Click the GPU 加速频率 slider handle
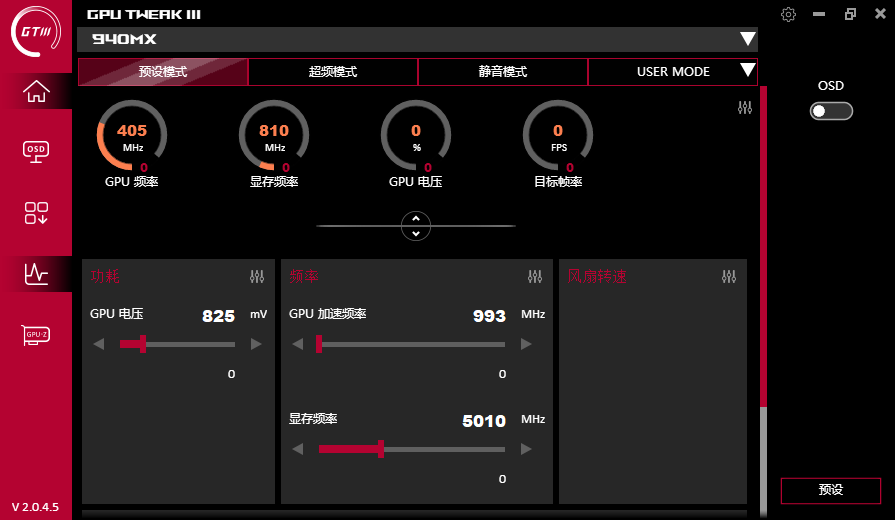895x520 pixels. pyautogui.click(x=319, y=344)
